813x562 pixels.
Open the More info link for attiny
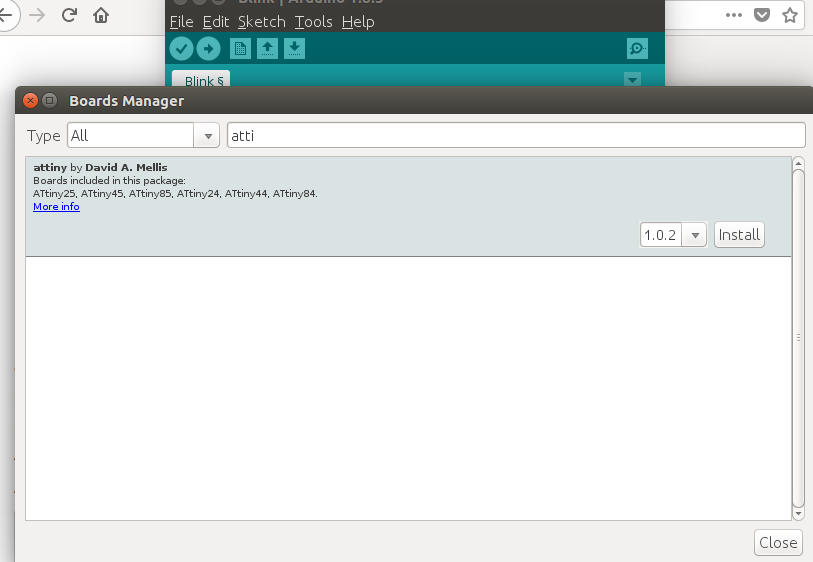56,206
